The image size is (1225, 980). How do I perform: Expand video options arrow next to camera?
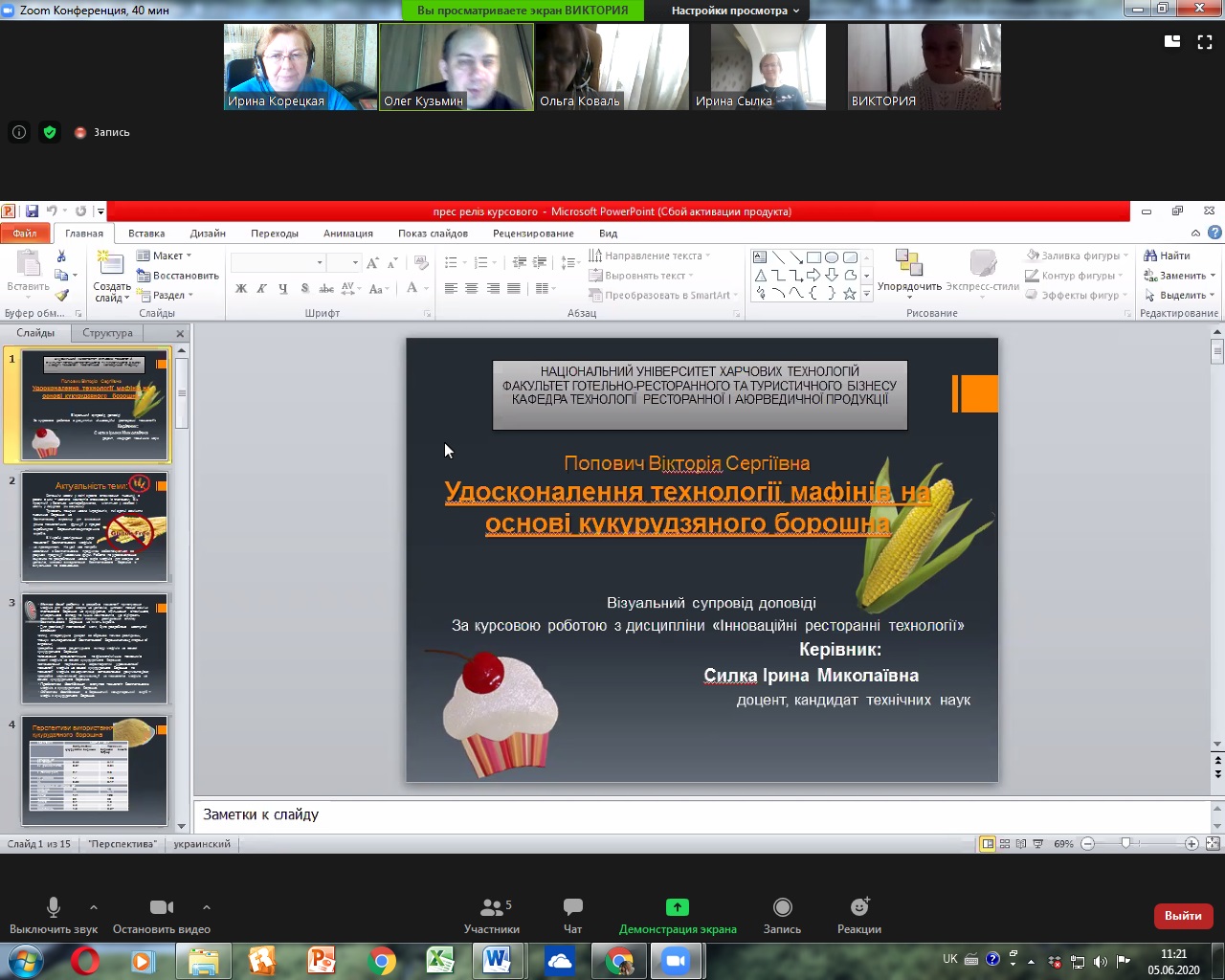[207, 907]
